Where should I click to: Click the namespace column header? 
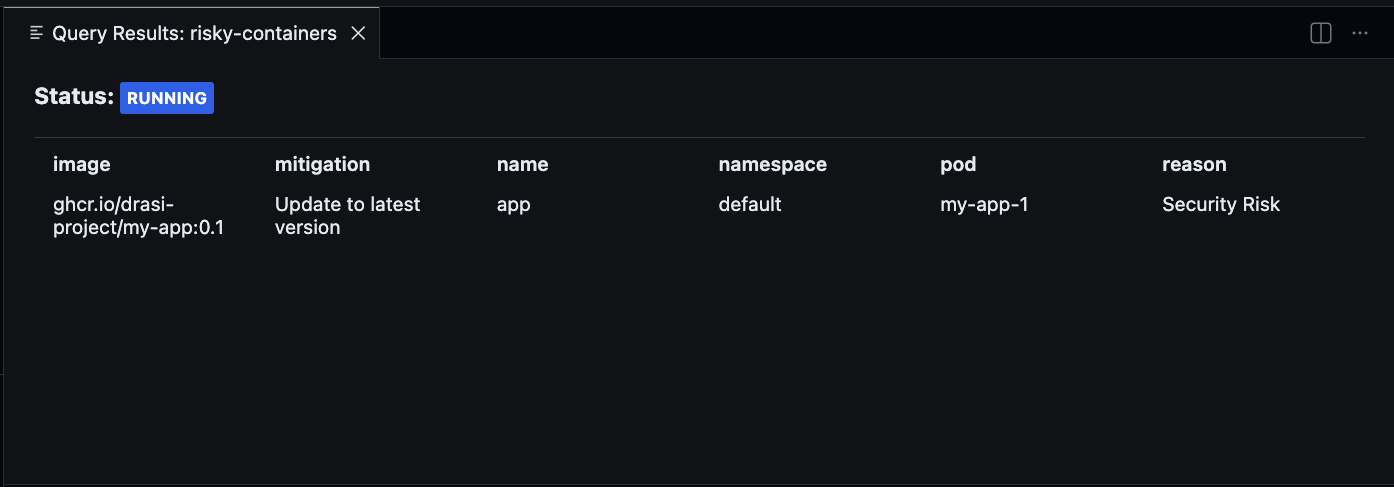pyautogui.click(x=773, y=164)
